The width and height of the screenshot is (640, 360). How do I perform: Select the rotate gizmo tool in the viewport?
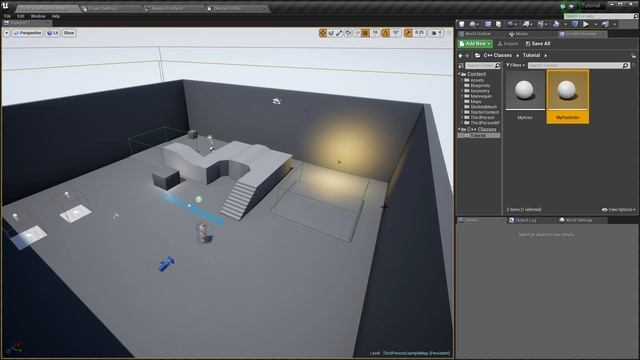click(331, 33)
